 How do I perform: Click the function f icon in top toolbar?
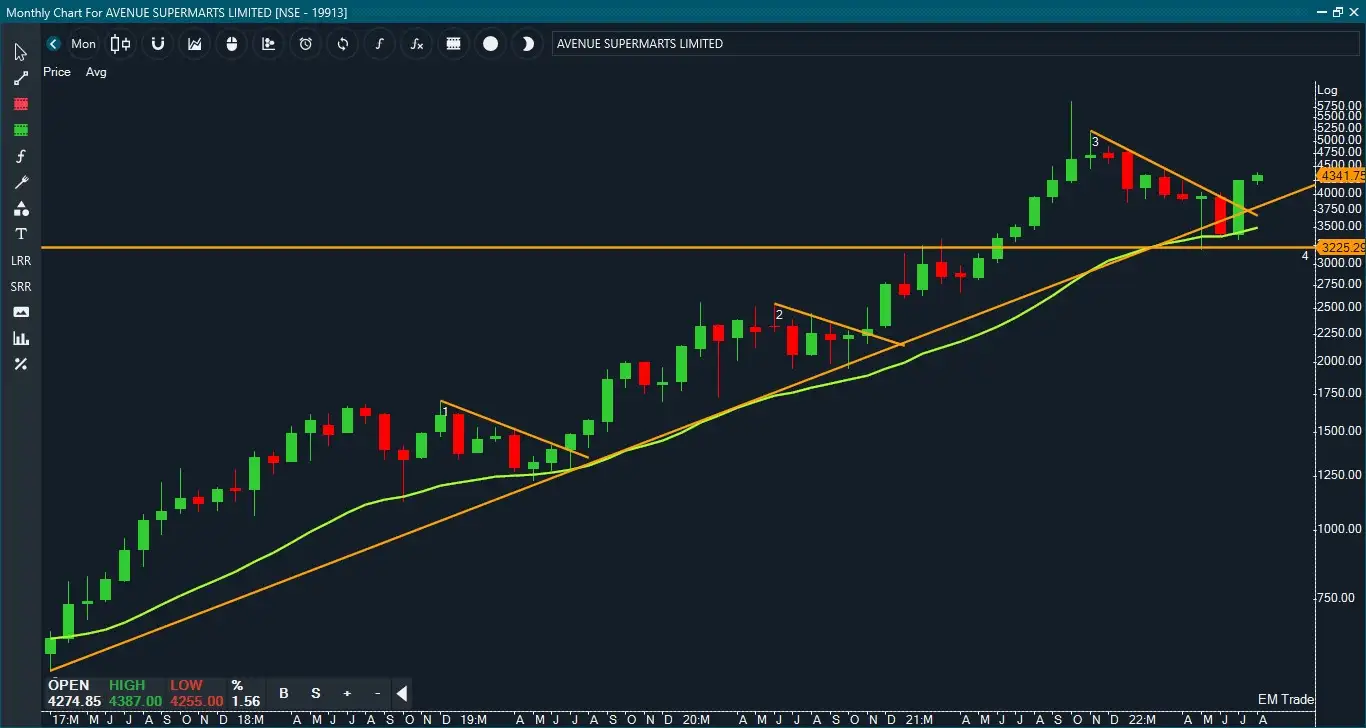coord(380,44)
